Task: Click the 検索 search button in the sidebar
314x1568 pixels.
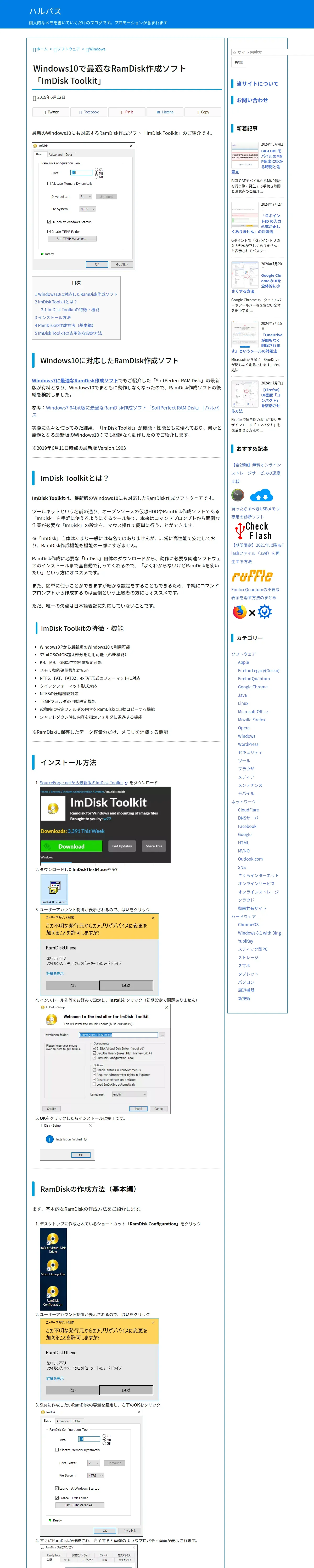Action: [239, 62]
